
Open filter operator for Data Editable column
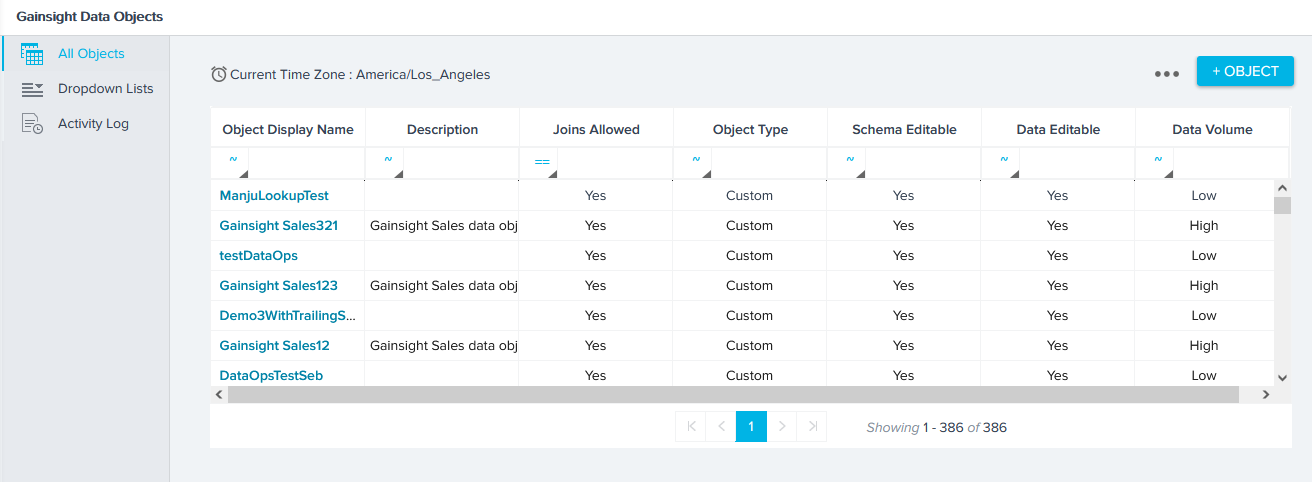(x=1003, y=164)
